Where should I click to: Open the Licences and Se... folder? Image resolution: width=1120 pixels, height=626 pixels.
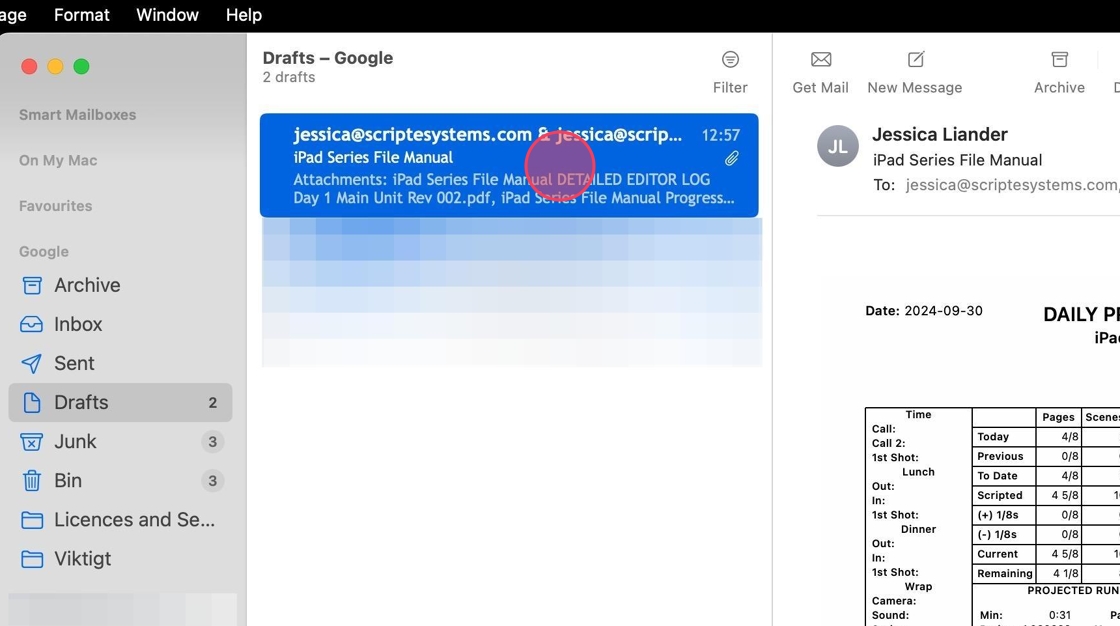click(120, 520)
